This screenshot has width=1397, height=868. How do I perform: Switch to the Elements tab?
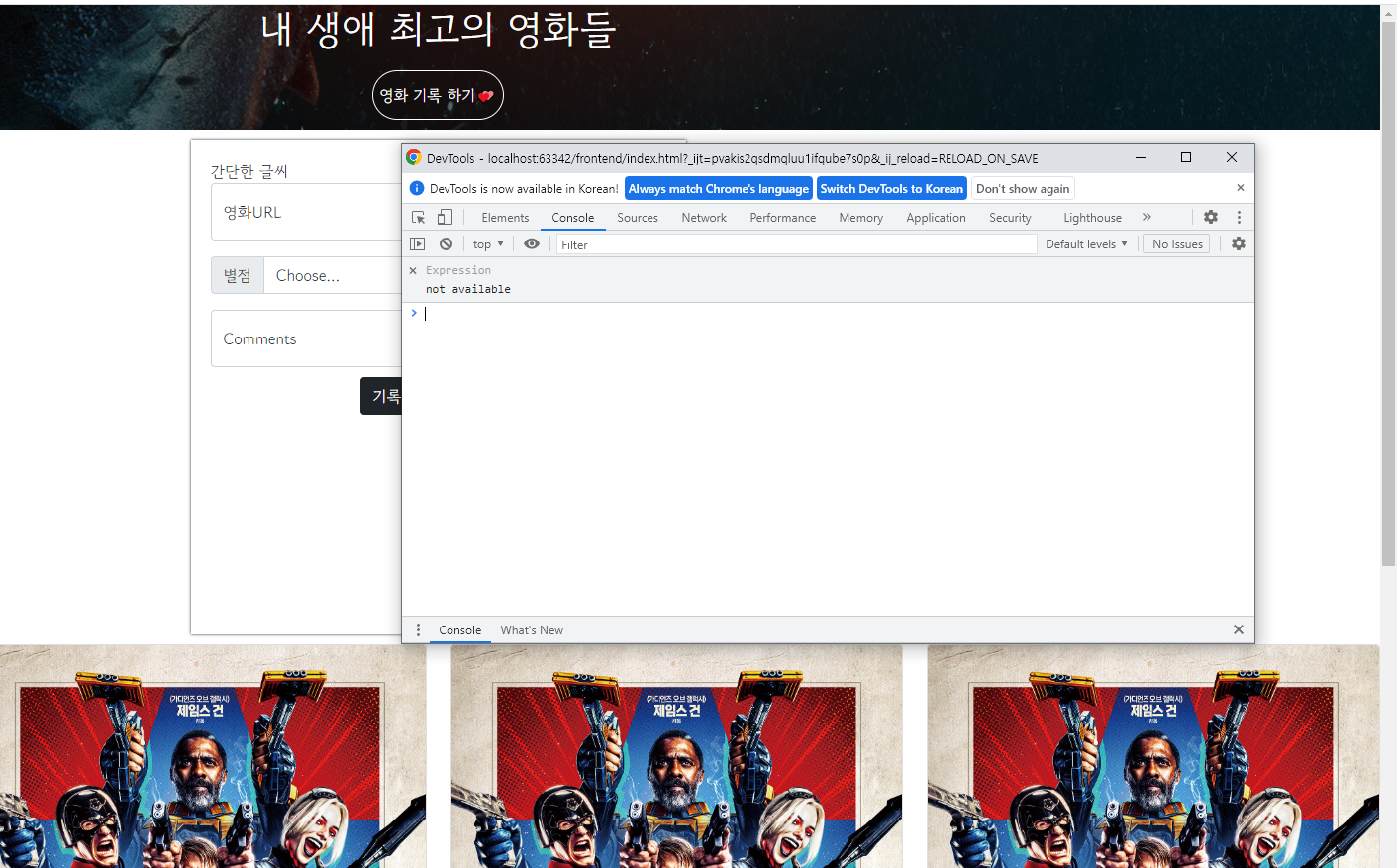(505, 218)
